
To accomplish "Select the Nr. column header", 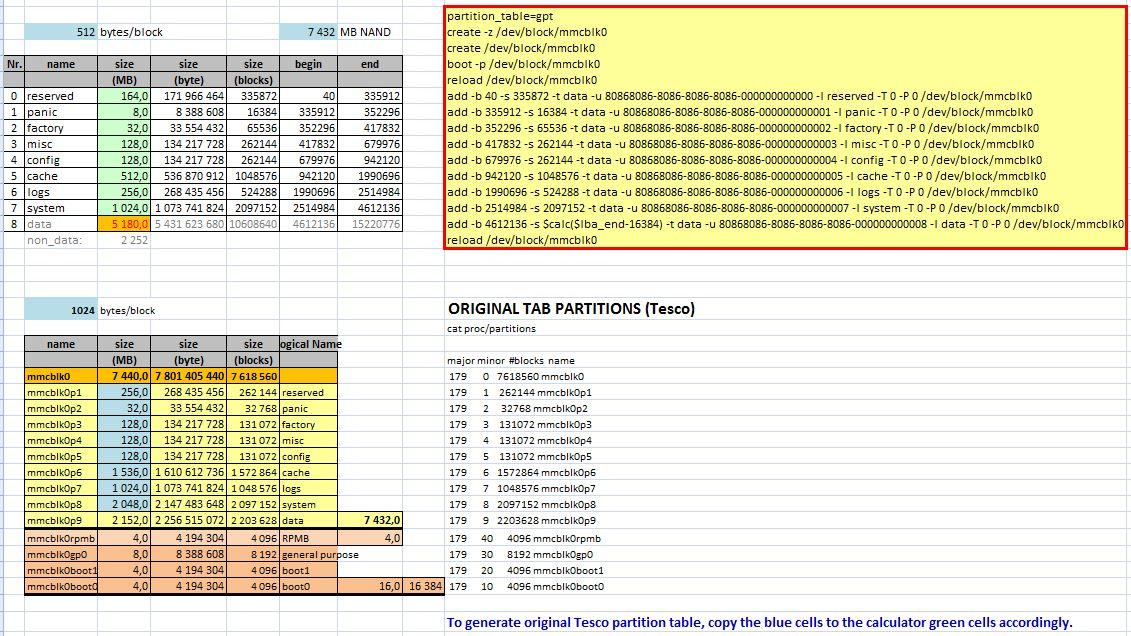I will (x=14, y=64).
